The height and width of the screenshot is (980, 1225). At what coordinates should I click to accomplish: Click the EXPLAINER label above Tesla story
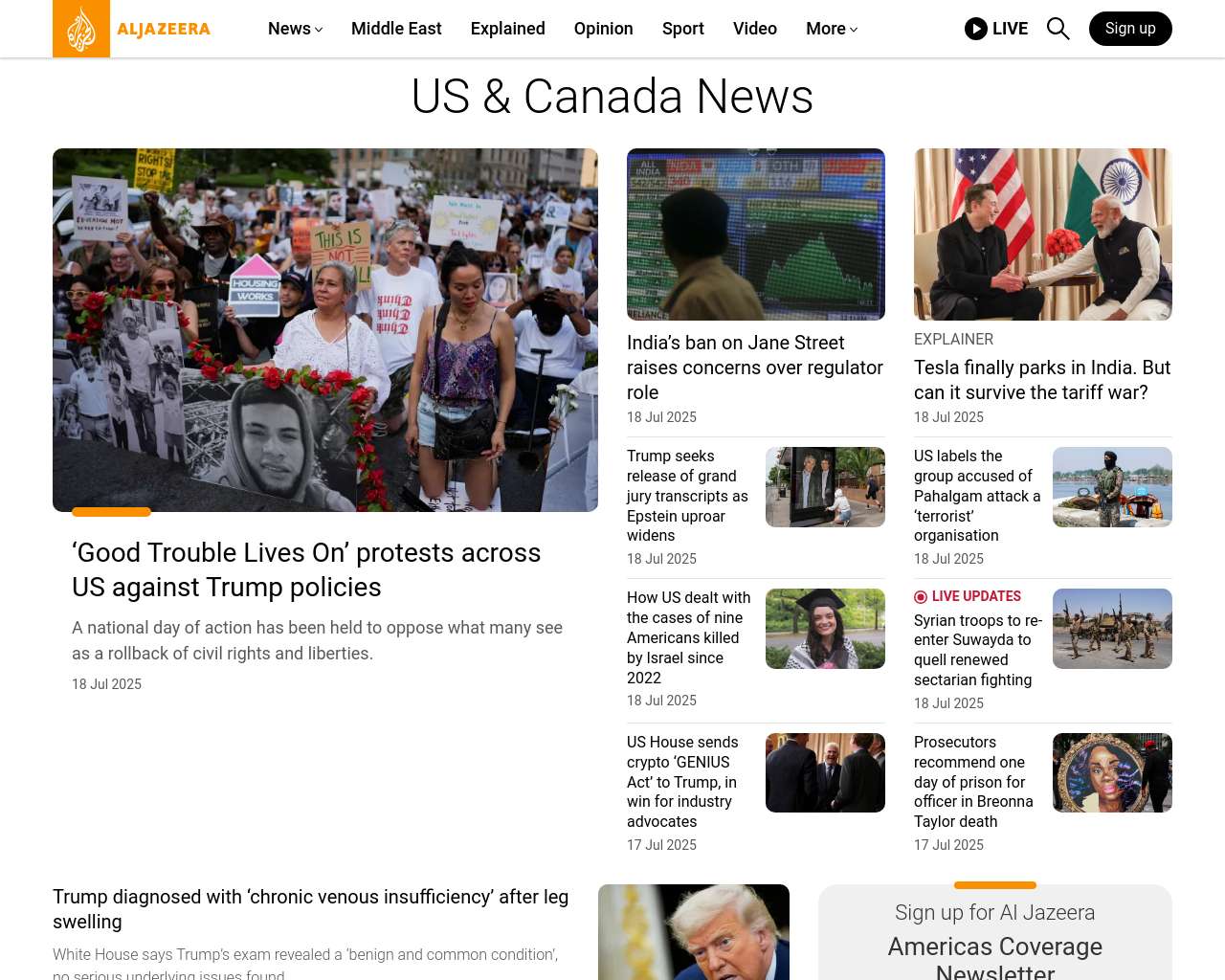(953, 339)
